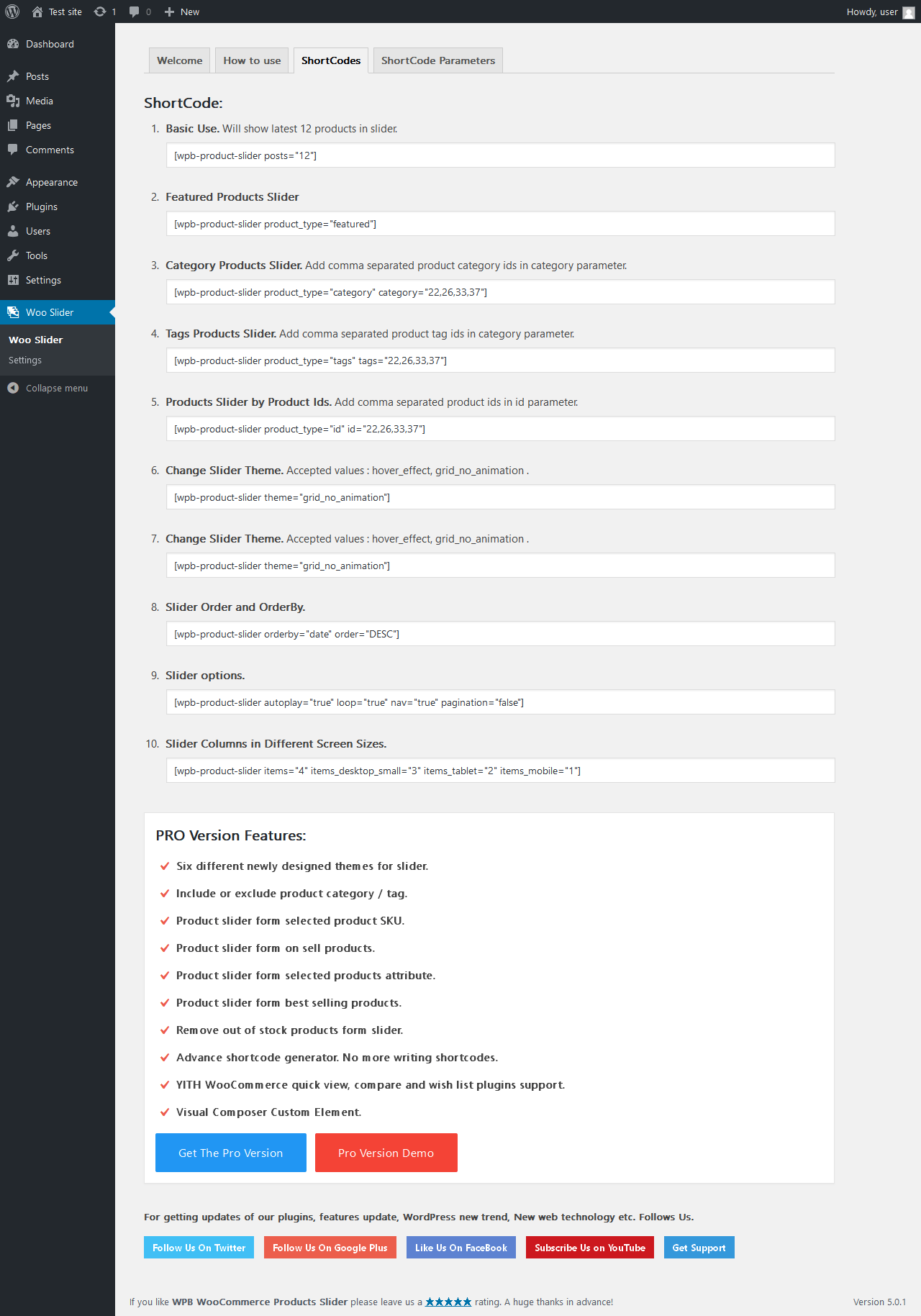Image resolution: width=921 pixels, height=1316 pixels.
Task: Open the Posts menu
Action: [x=58, y=76]
